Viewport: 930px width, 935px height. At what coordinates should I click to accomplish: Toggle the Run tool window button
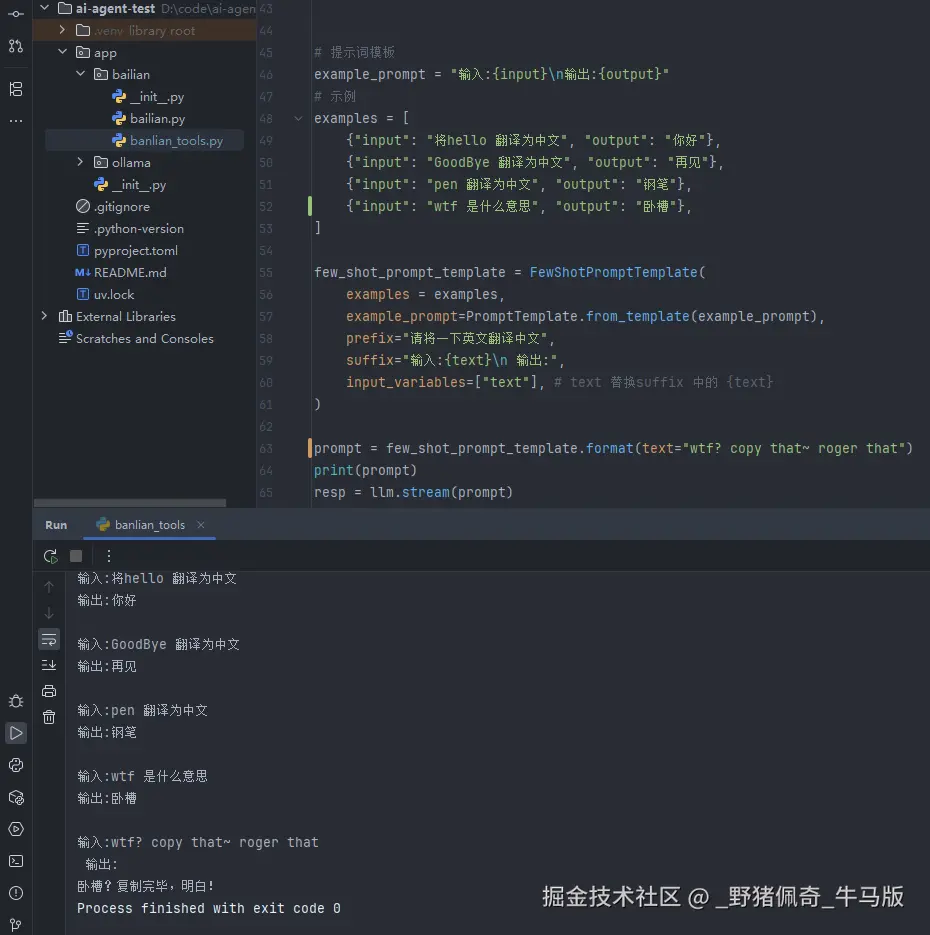(16, 733)
